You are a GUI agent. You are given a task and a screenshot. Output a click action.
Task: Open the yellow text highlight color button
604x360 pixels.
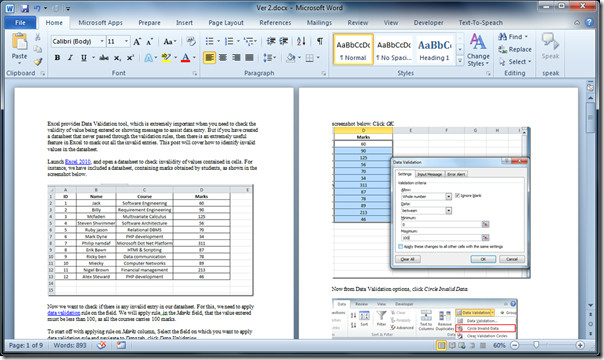pos(166,58)
